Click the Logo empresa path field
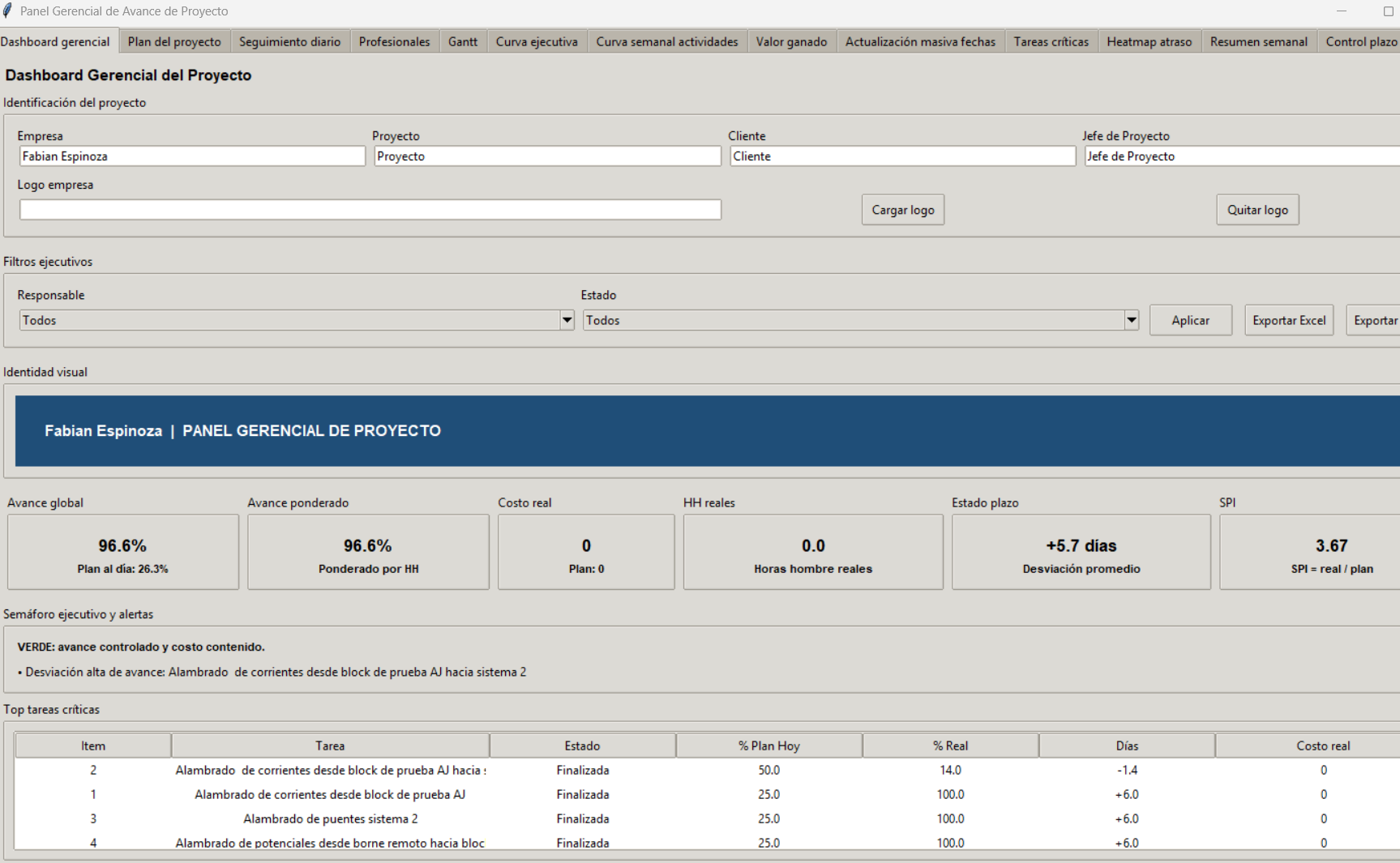Image resolution: width=1400 pixels, height=863 pixels. click(370, 210)
